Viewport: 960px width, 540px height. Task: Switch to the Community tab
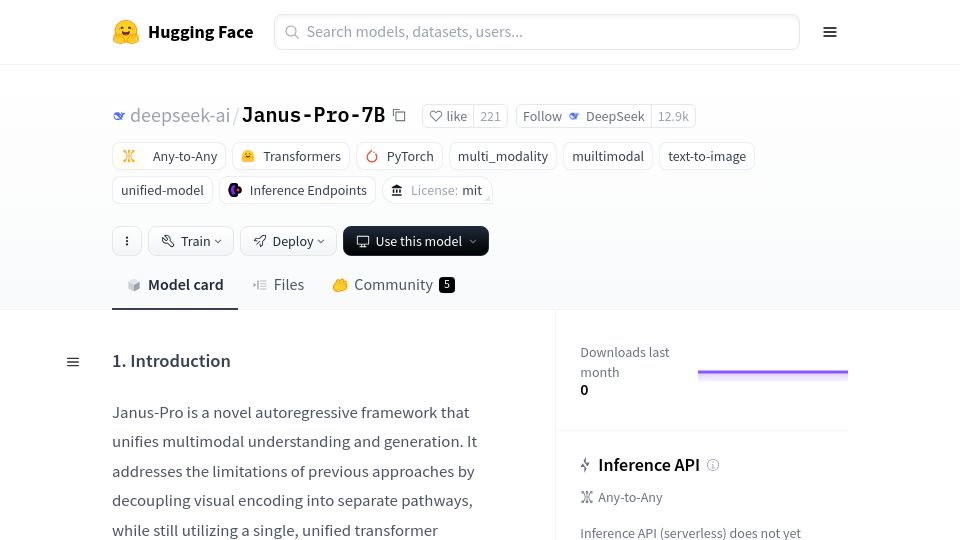(394, 285)
